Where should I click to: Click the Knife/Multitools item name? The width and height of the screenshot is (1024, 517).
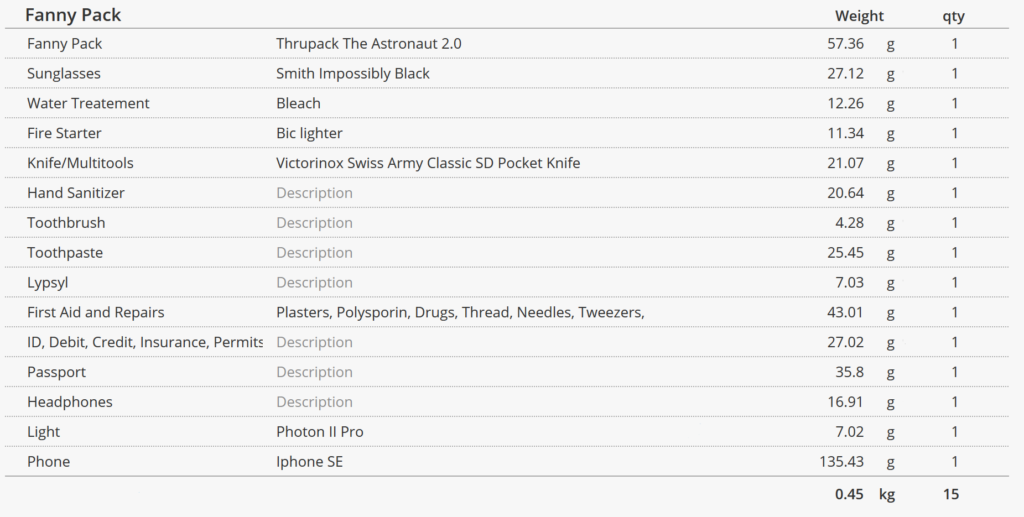click(x=80, y=163)
